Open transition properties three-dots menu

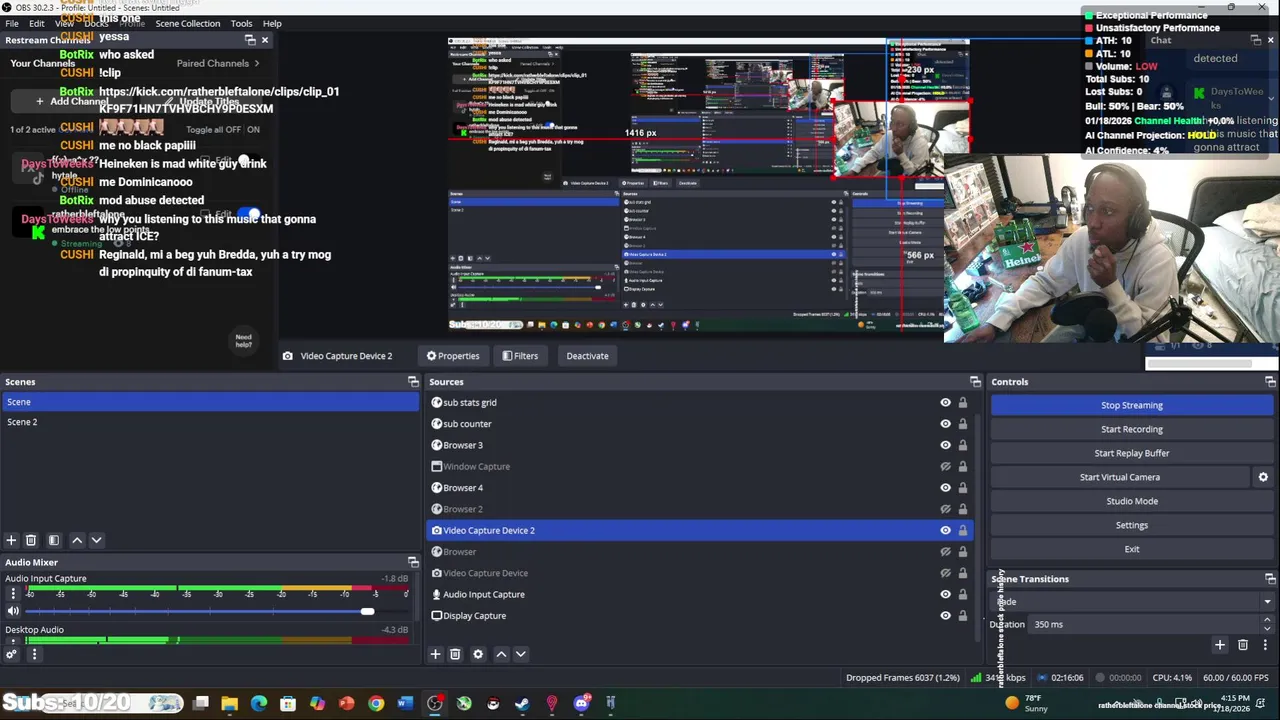[1265, 645]
